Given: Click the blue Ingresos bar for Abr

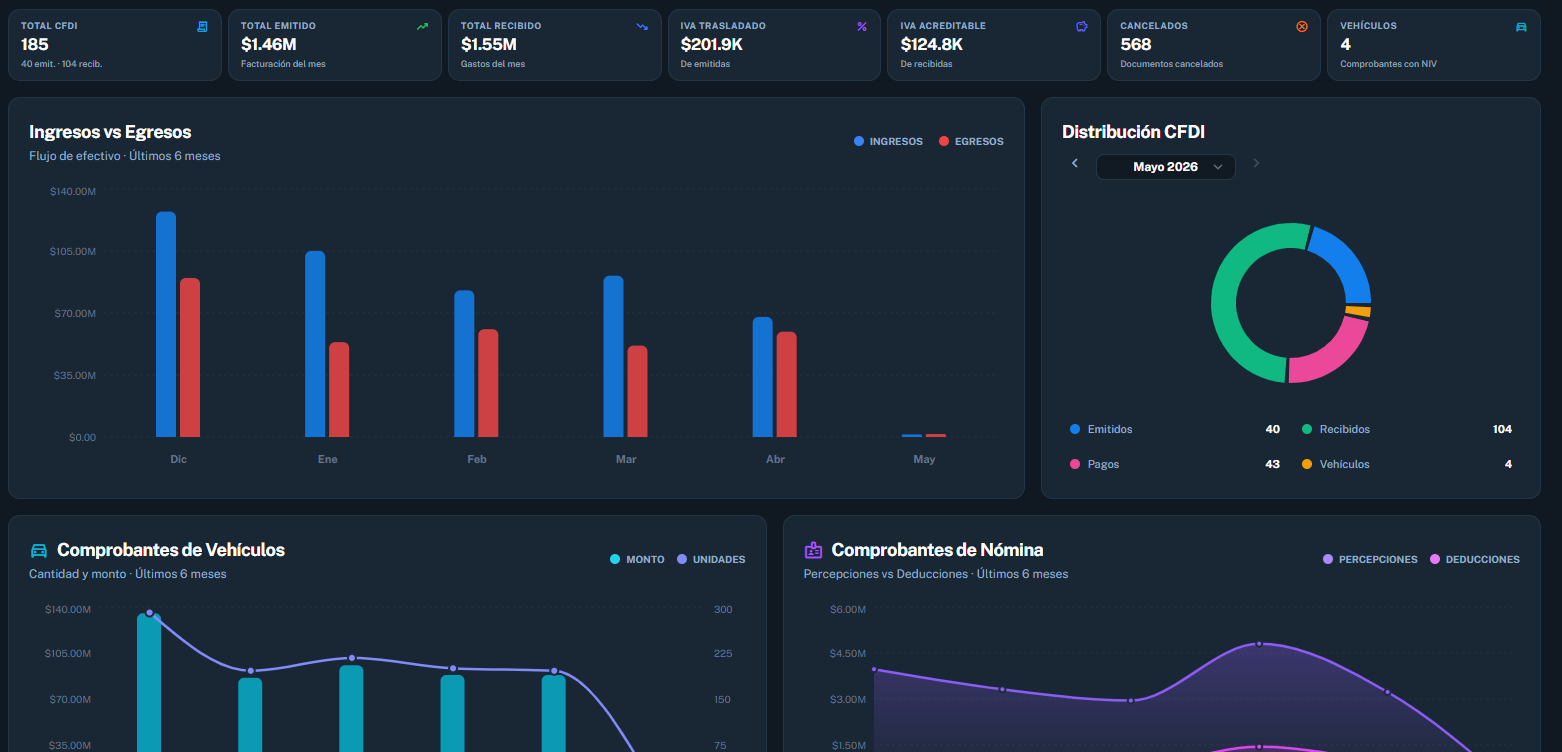Looking at the screenshot, I should click(763, 377).
